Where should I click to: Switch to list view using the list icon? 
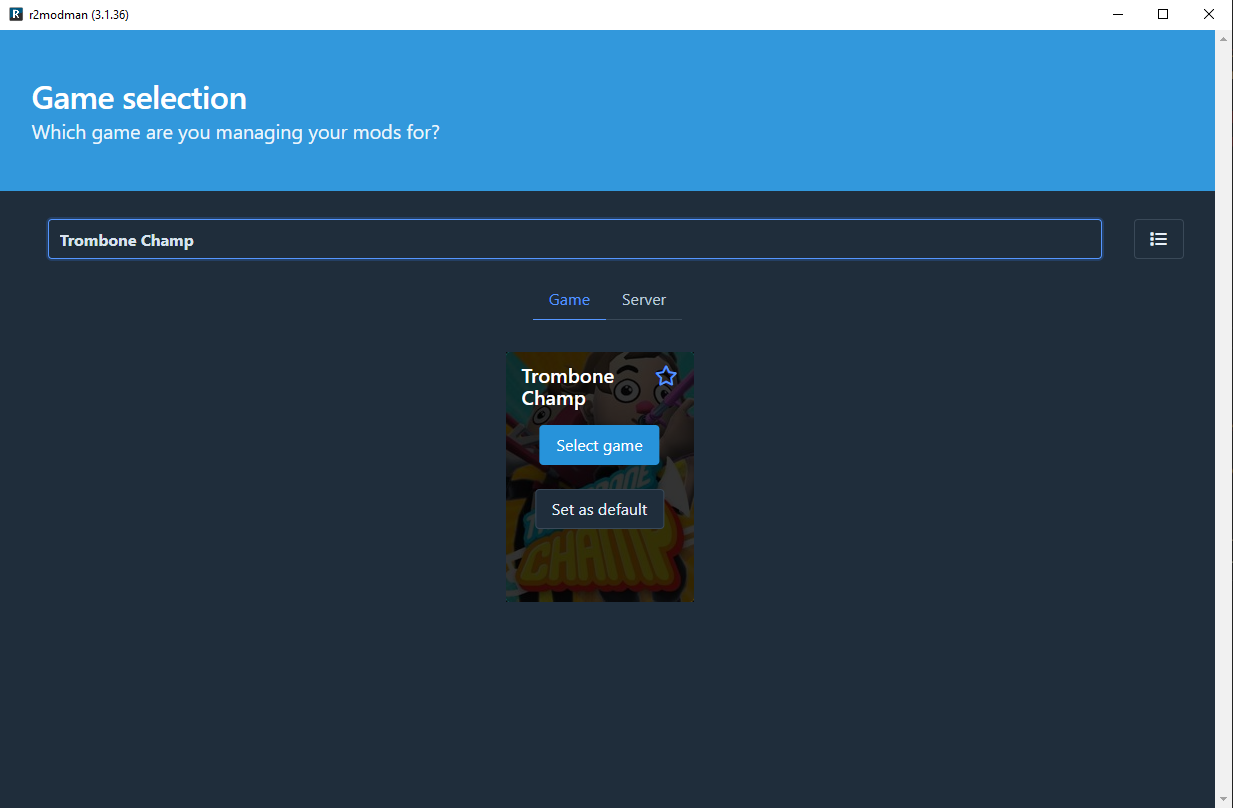[x=1158, y=239]
